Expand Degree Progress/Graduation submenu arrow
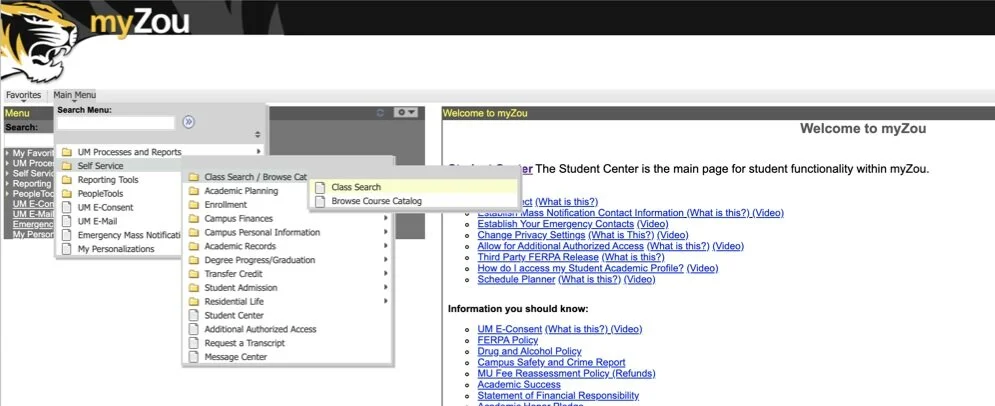 click(385, 260)
